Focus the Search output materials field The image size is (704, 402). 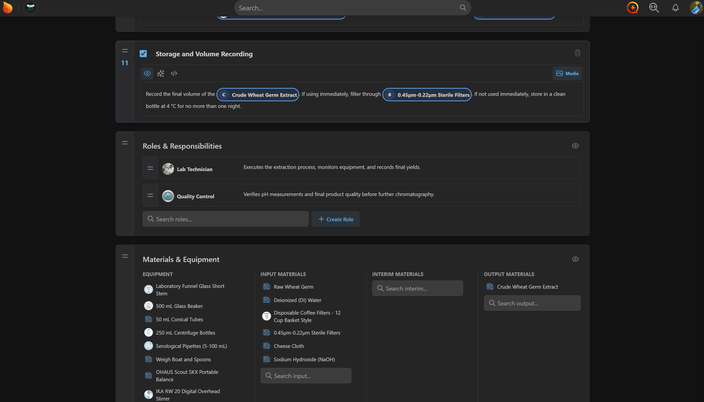pos(532,303)
